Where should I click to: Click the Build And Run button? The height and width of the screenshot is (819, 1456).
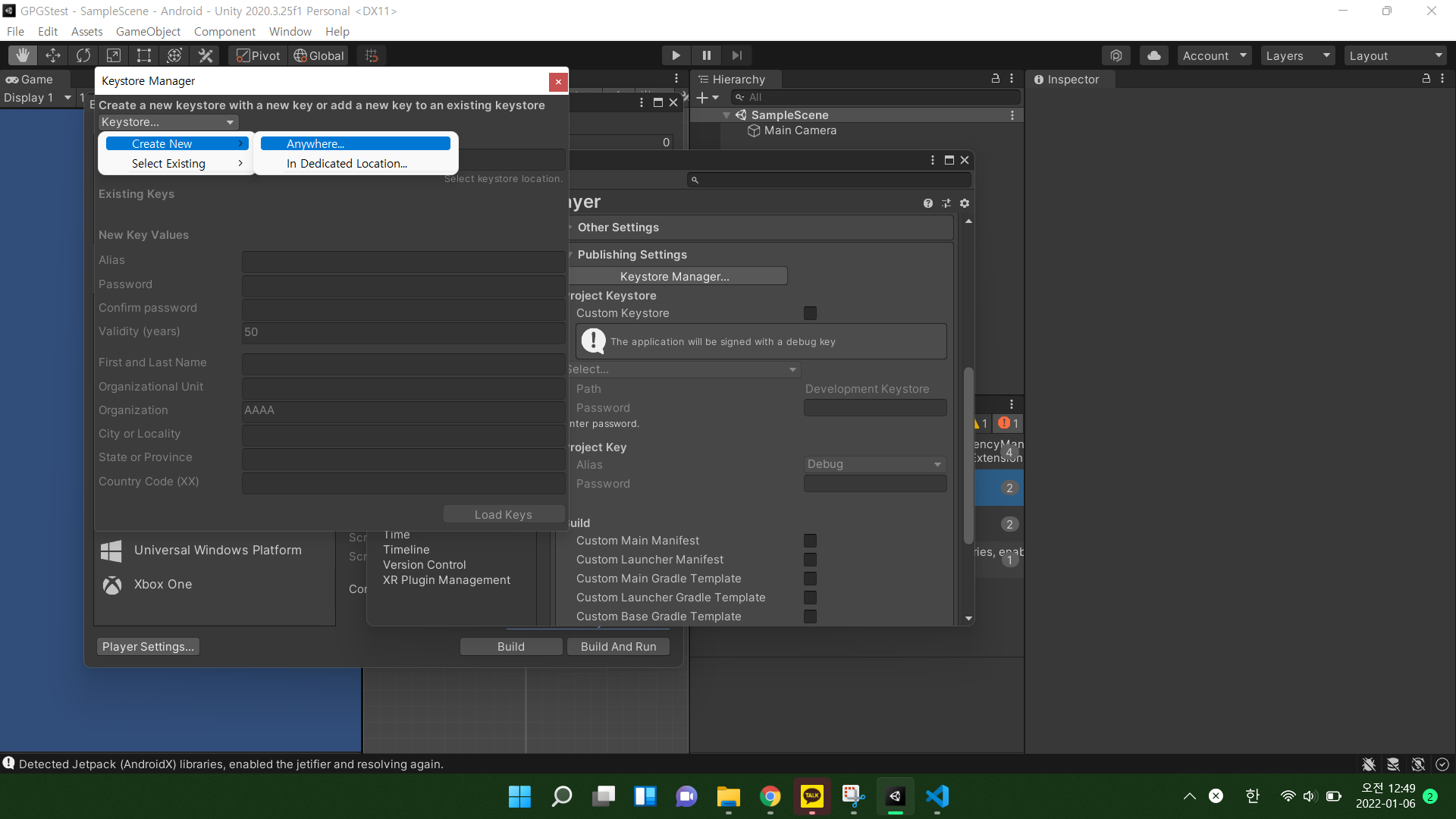[618, 646]
